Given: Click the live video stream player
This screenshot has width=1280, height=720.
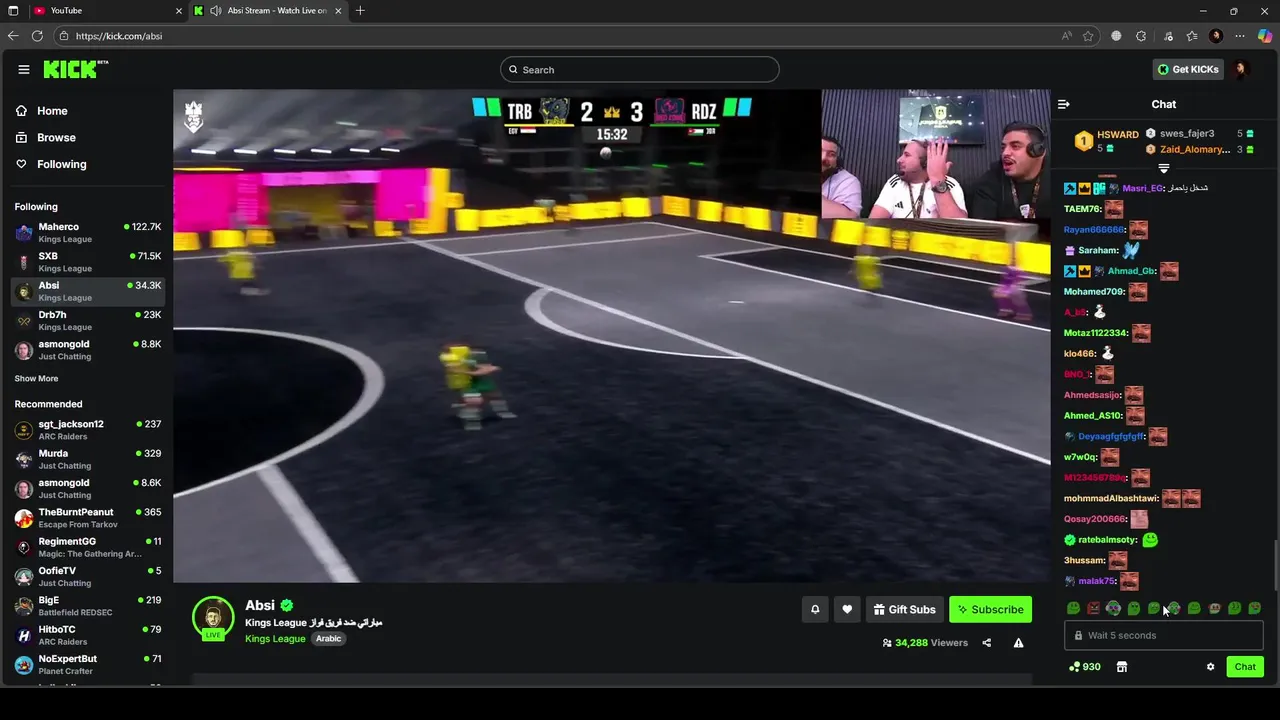Looking at the screenshot, I should click(612, 336).
